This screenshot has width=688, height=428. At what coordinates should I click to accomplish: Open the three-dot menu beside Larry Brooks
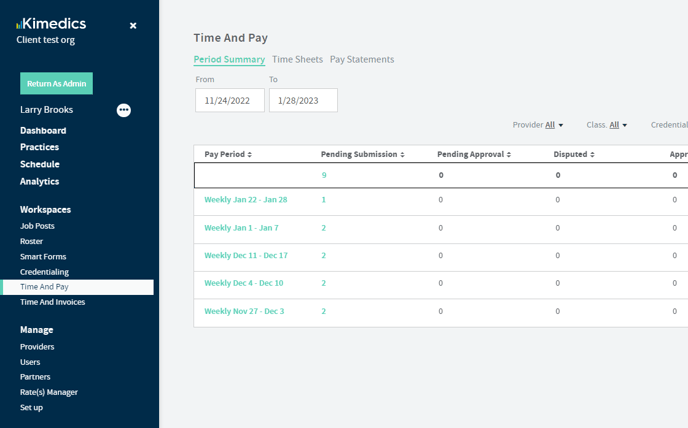coord(124,110)
